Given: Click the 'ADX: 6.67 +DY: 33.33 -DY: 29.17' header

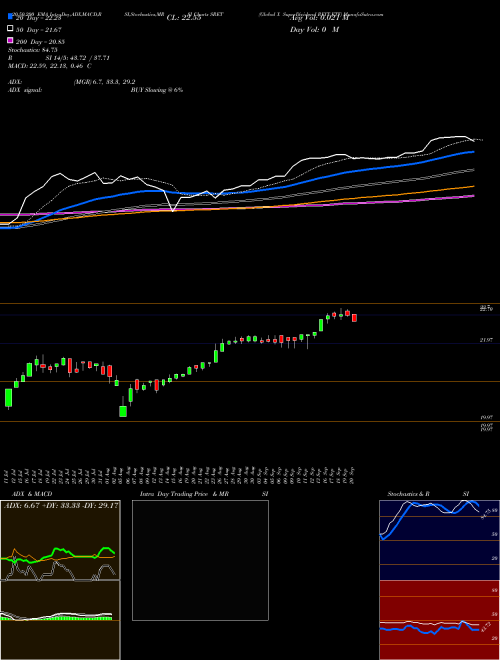Looking at the screenshot, I should click(61, 505).
